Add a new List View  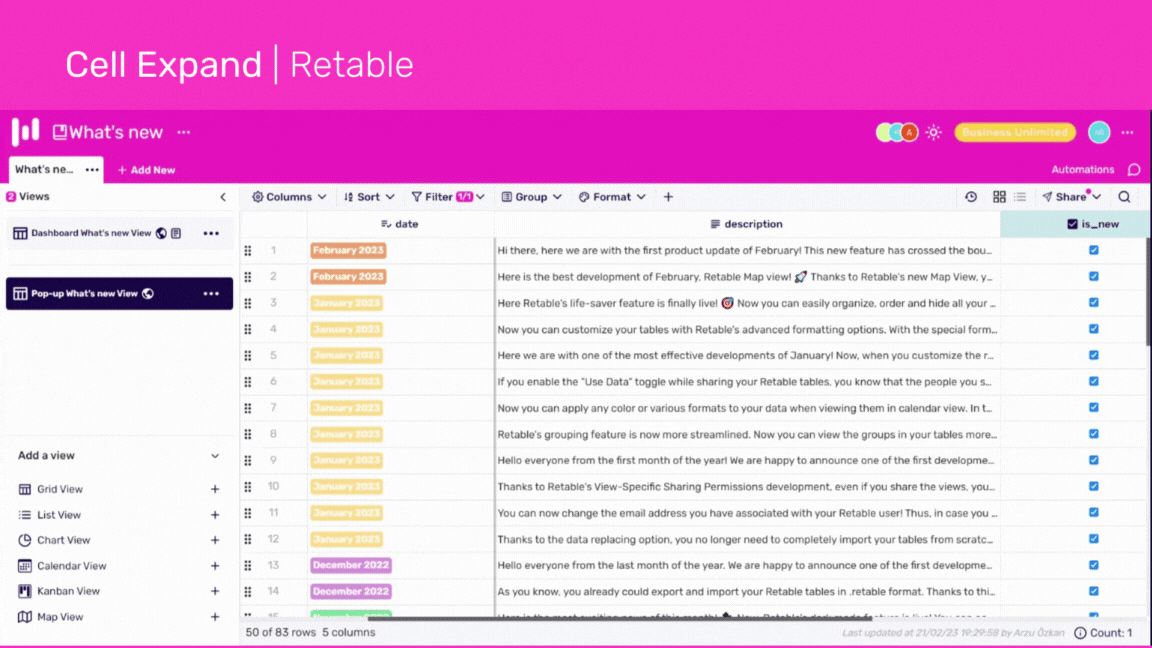tap(215, 516)
